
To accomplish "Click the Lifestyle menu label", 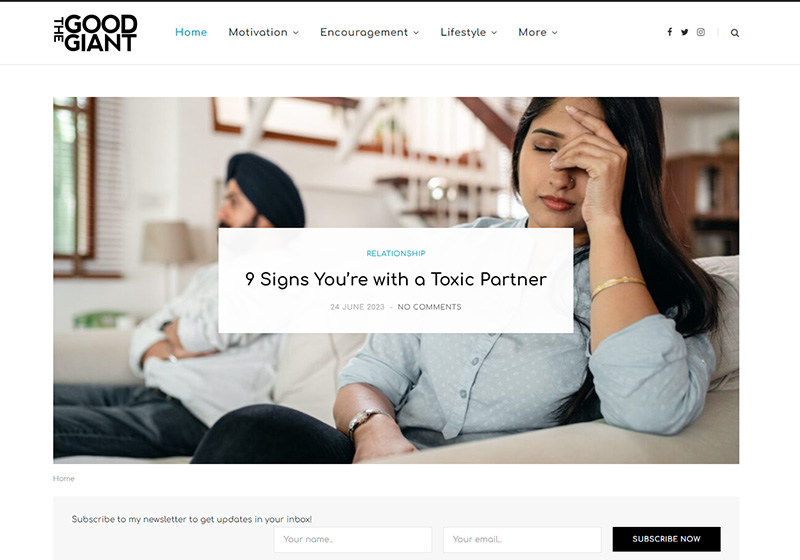I will pos(463,32).
